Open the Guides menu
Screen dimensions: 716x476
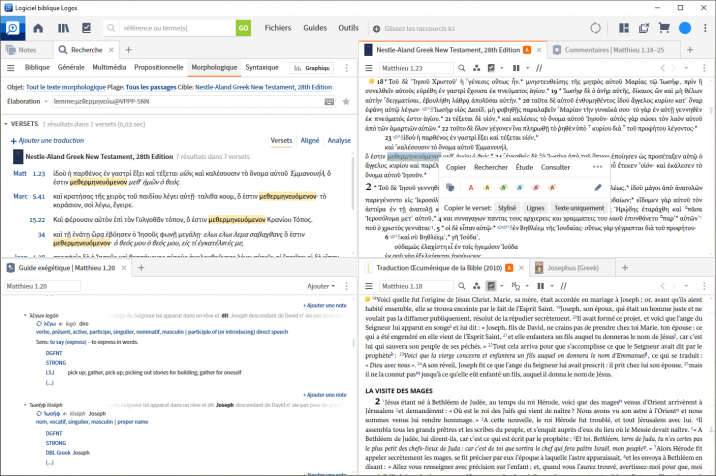(315, 28)
